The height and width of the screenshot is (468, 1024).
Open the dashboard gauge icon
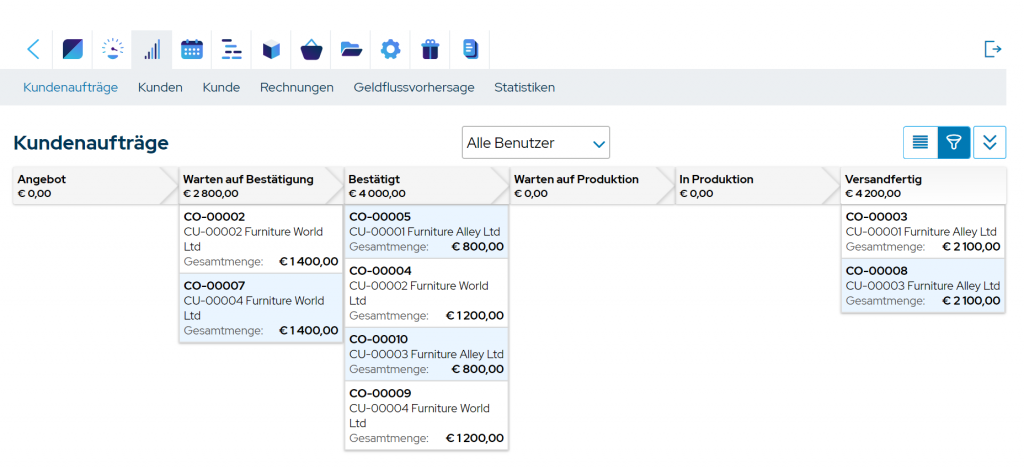113,49
